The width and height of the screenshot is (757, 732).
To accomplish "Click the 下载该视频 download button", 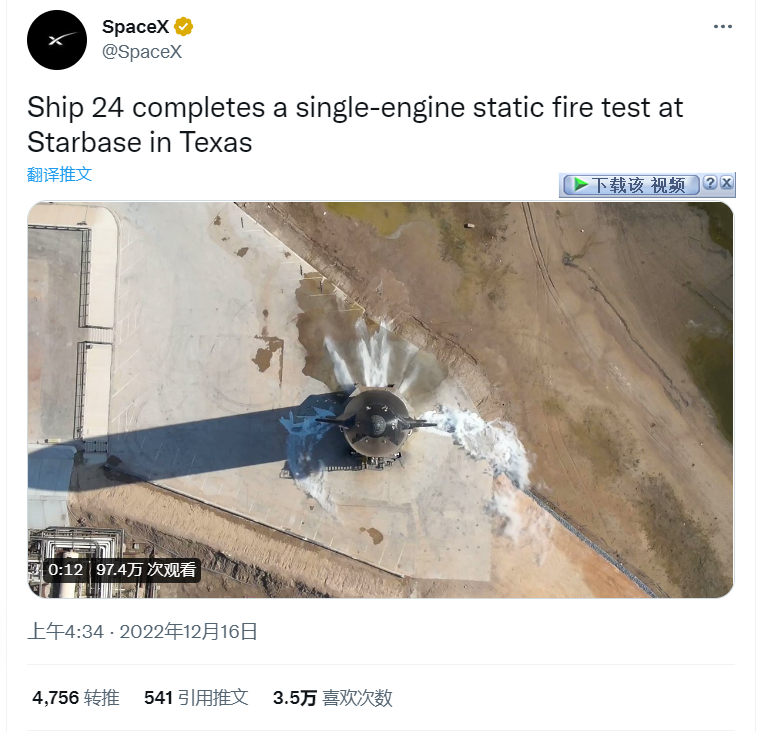I will click(631, 184).
